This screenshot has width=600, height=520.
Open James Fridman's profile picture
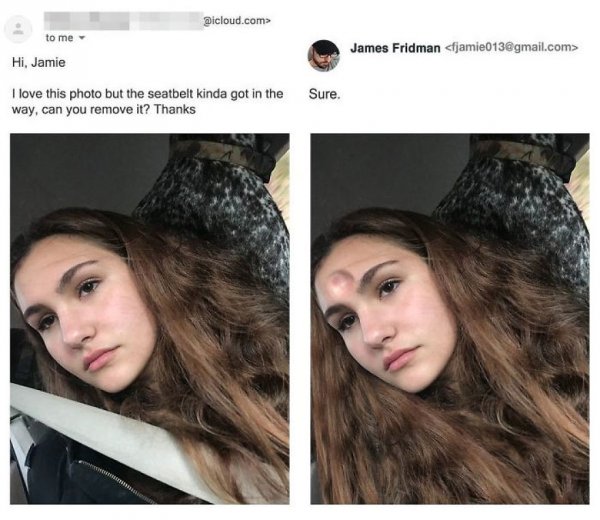pos(323,55)
